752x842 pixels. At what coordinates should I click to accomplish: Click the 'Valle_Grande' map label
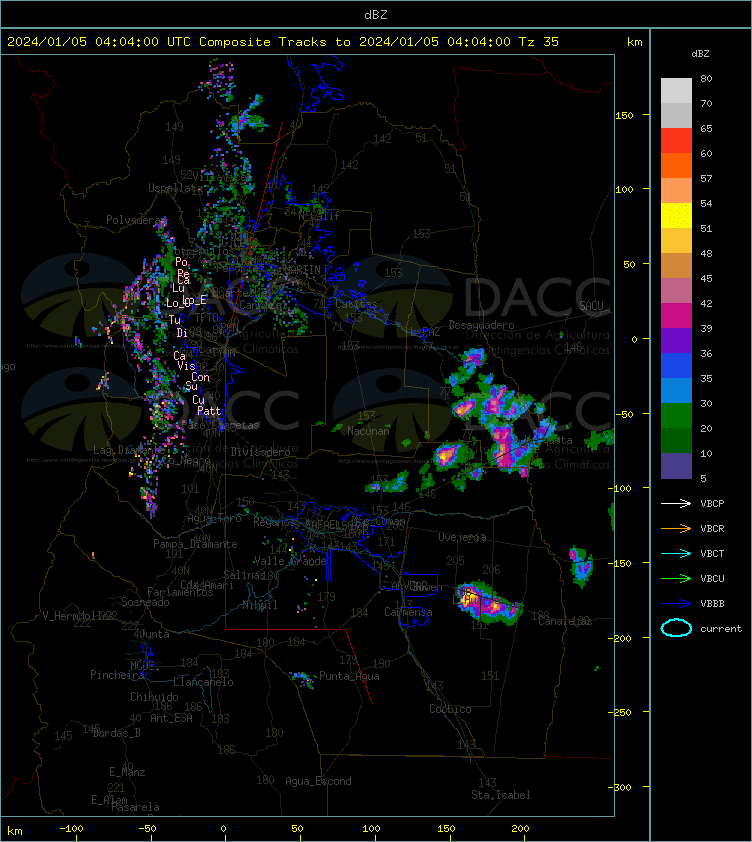click(290, 561)
